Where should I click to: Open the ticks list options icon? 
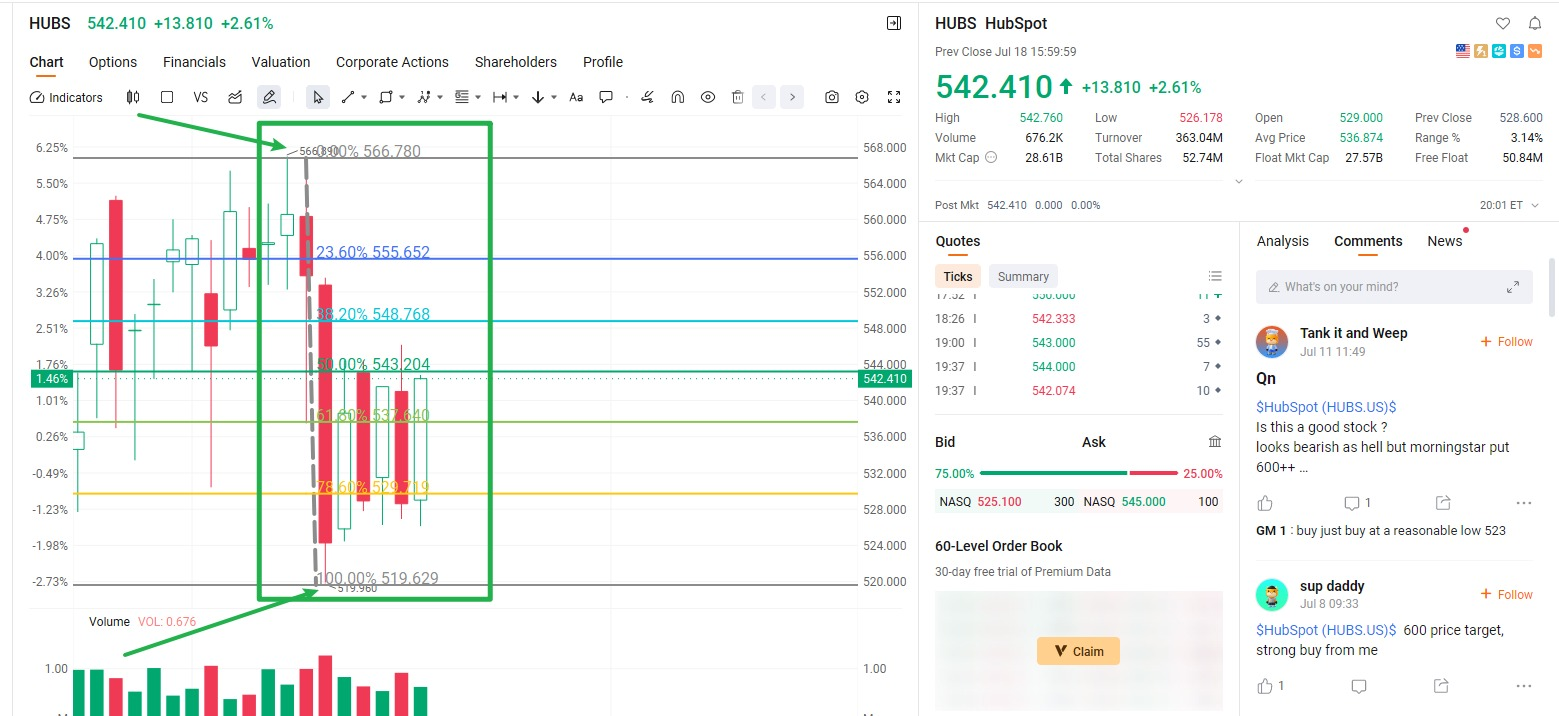coord(1215,276)
